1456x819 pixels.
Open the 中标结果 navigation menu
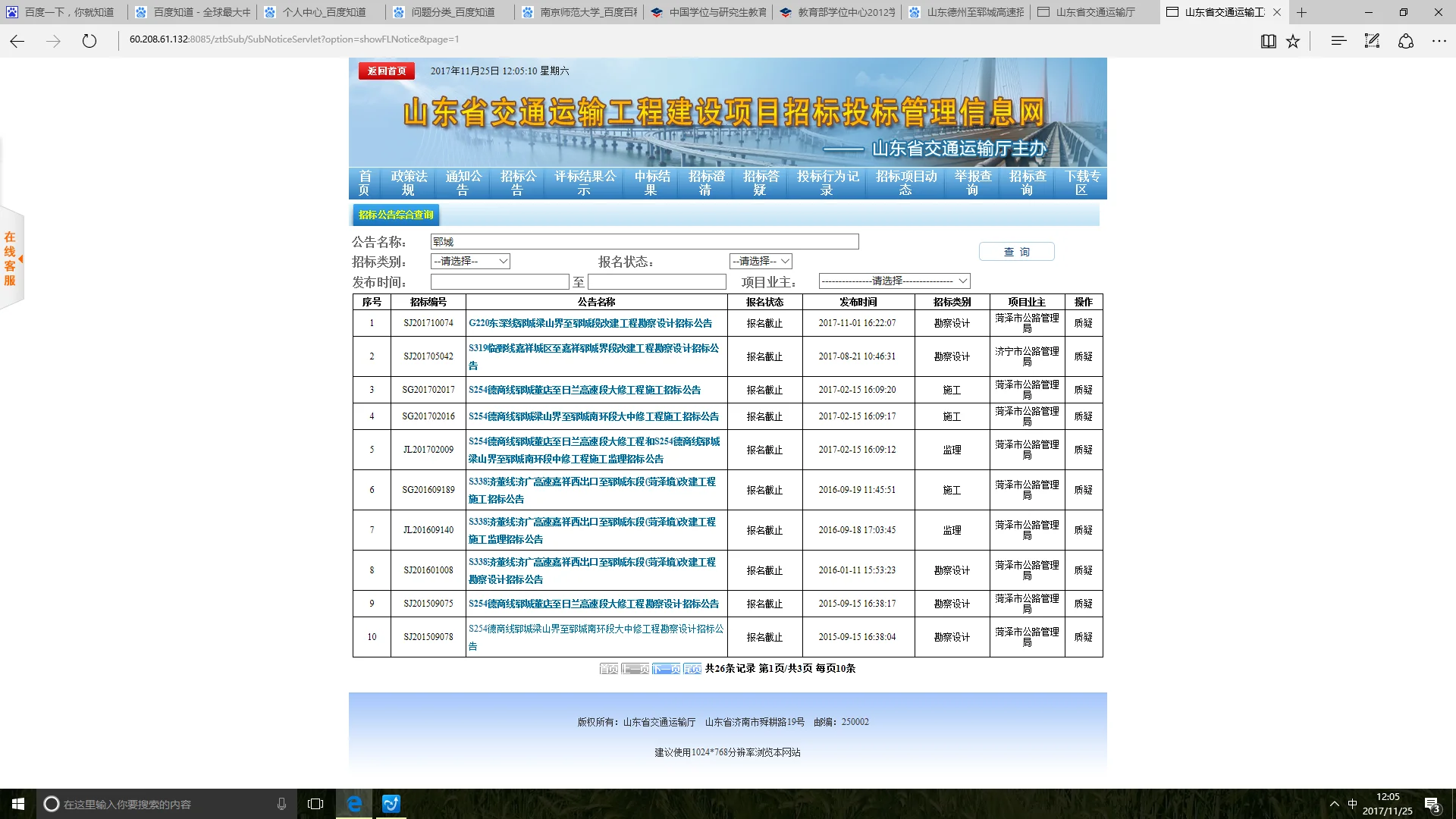pos(649,182)
